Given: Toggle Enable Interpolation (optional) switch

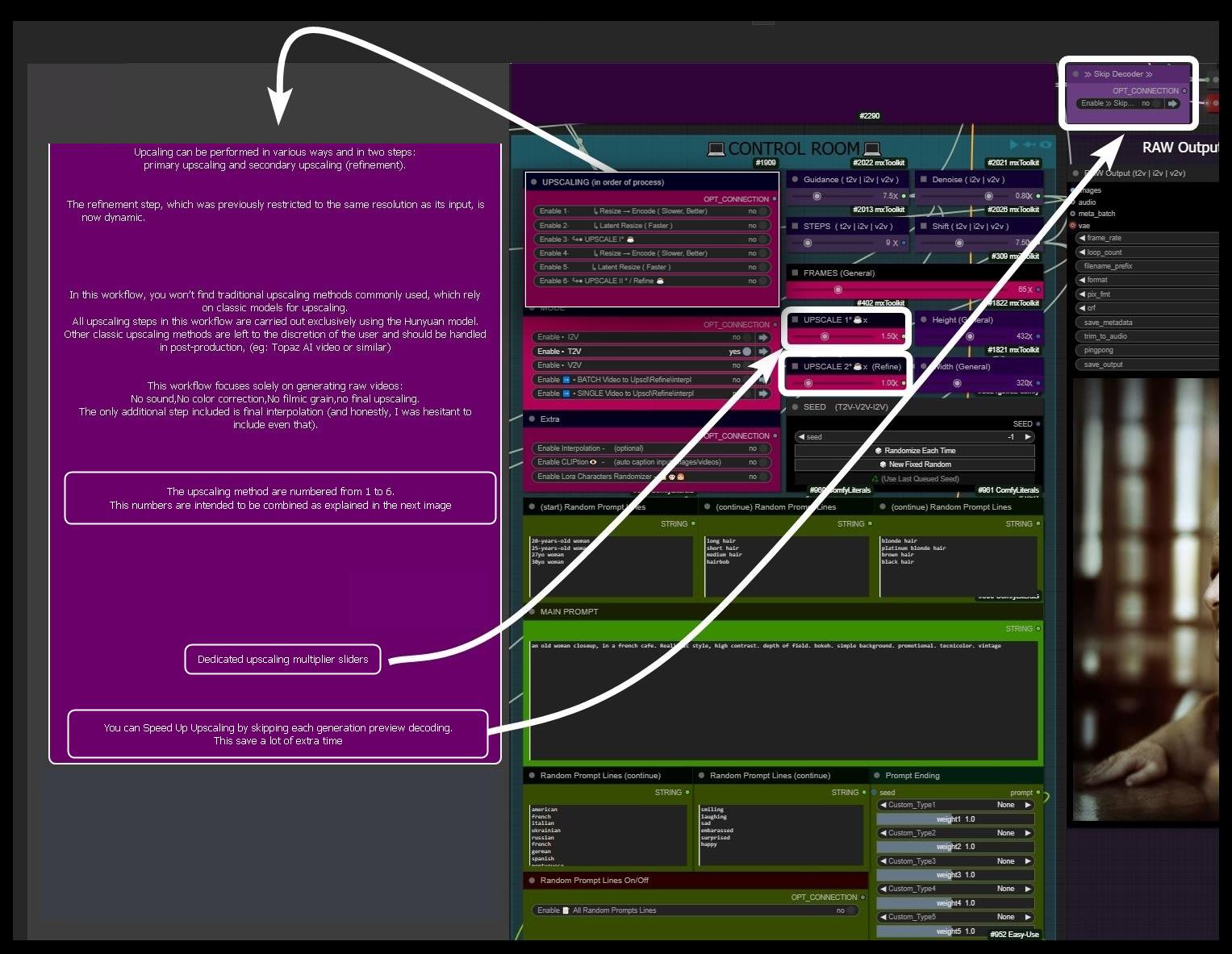Looking at the screenshot, I should tap(762, 448).
